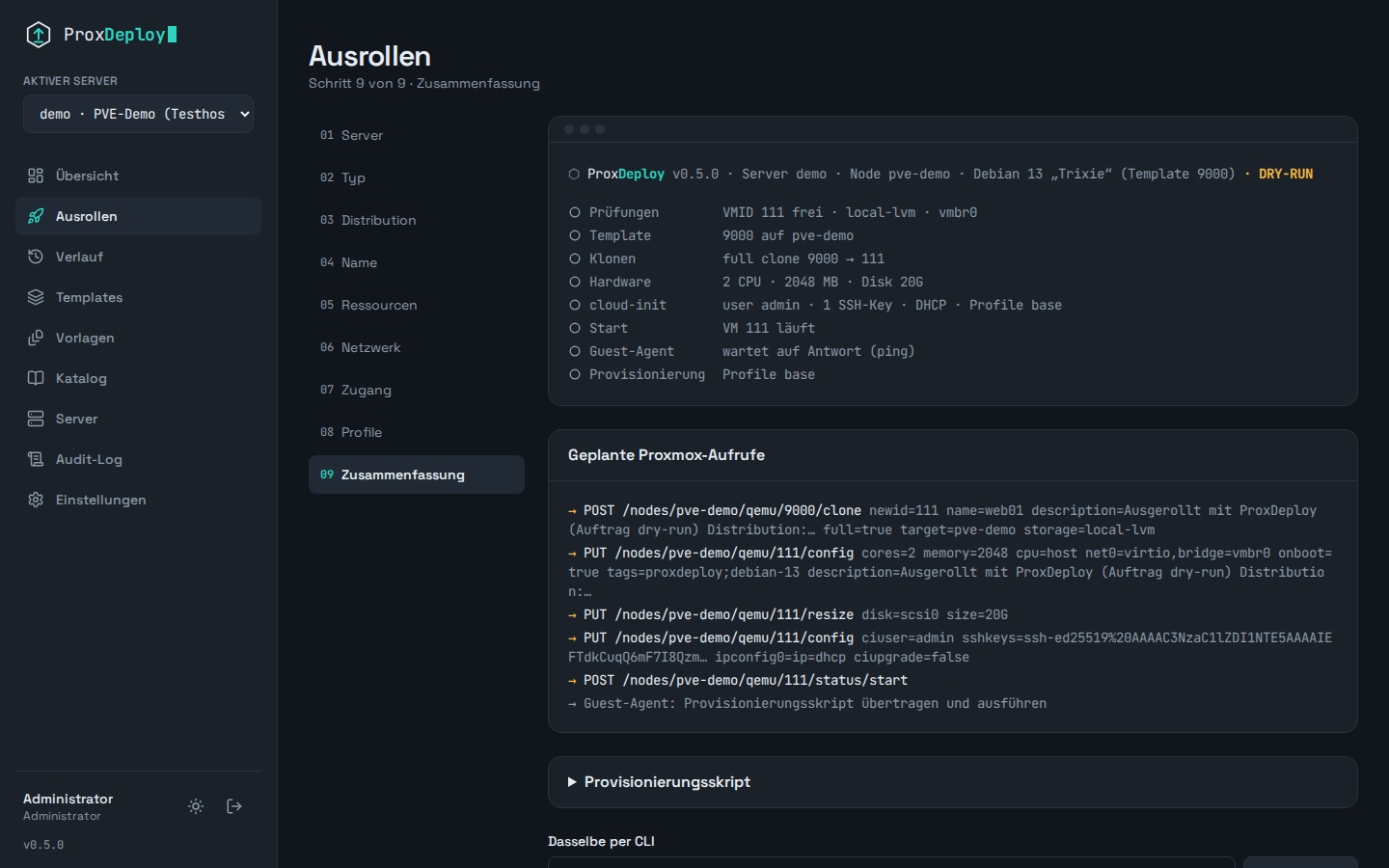Click the Administrator user name
Viewport: 1389px width, 868px height.
[68, 799]
